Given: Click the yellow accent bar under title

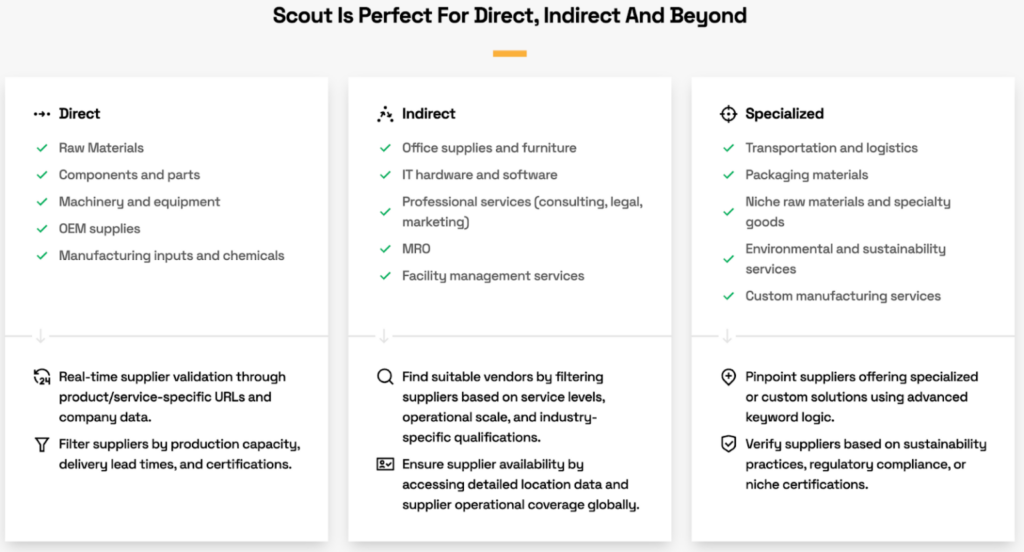Looking at the screenshot, I should click(x=510, y=53).
